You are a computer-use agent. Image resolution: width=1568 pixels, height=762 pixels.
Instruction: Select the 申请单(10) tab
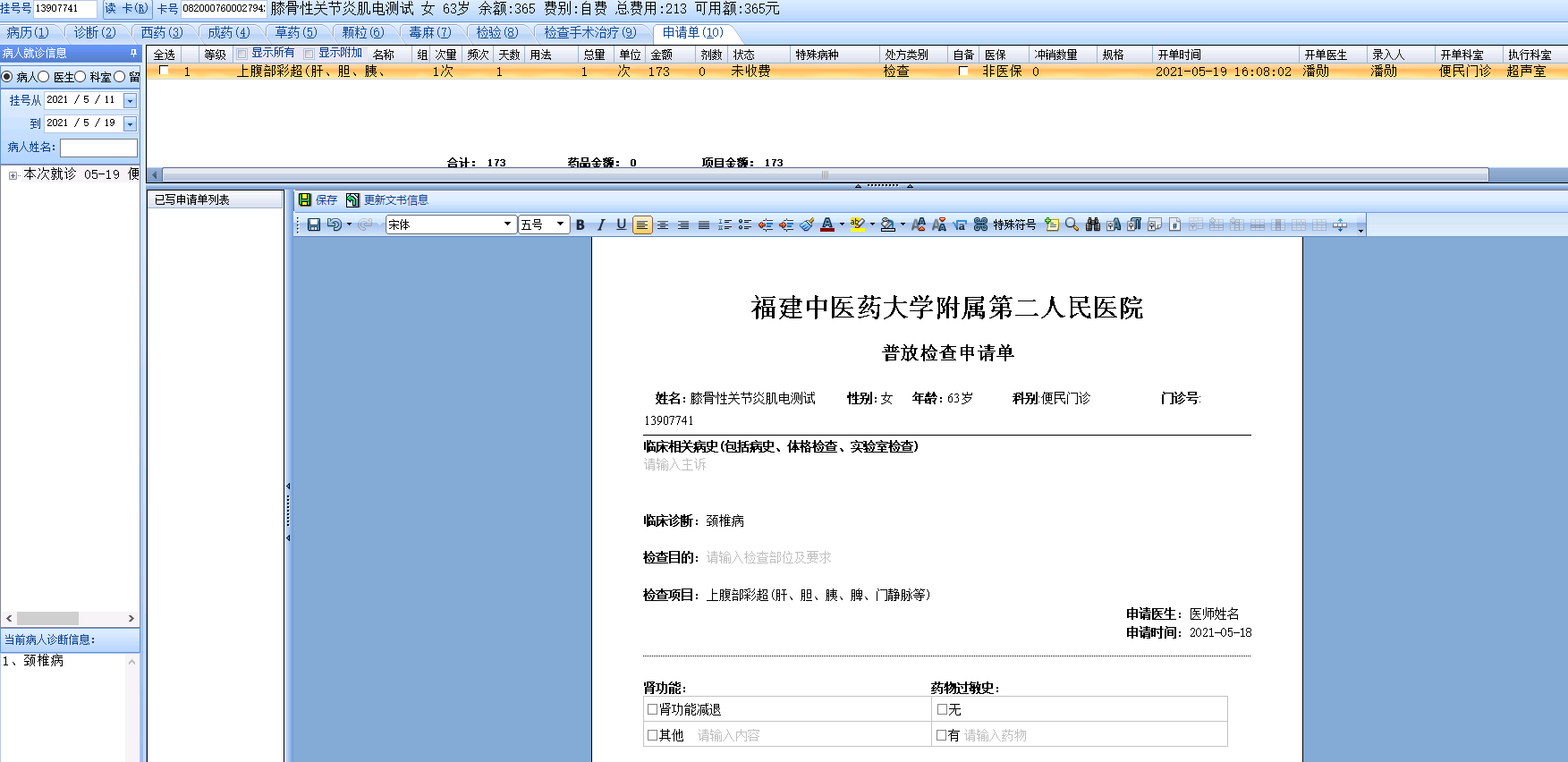click(693, 33)
